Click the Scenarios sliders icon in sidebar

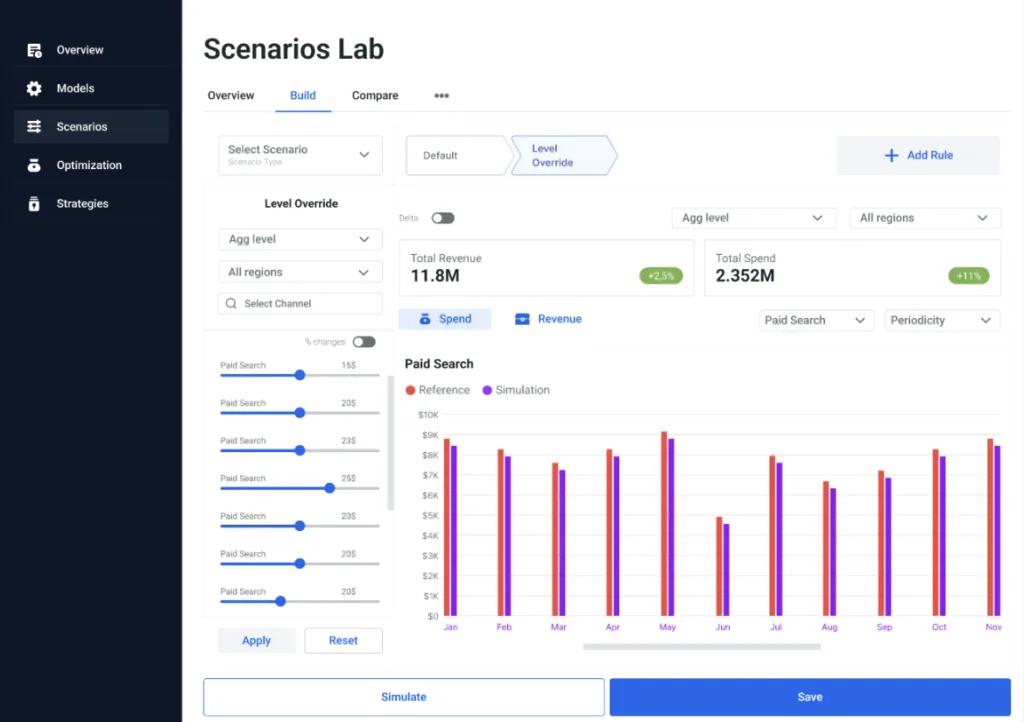click(x=34, y=127)
